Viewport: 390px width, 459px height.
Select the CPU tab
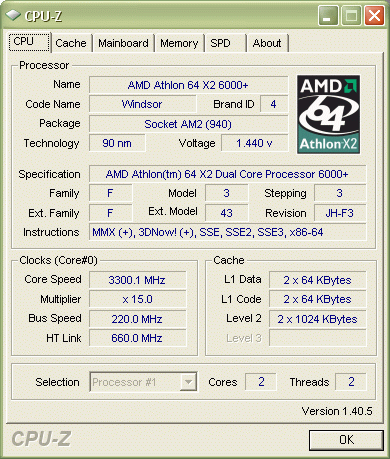[29, 42]
